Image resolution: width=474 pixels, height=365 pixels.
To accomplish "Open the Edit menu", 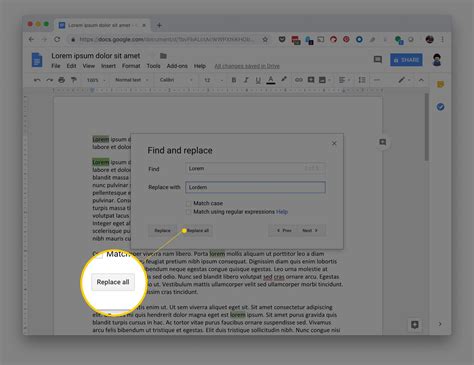I will 71,66.
